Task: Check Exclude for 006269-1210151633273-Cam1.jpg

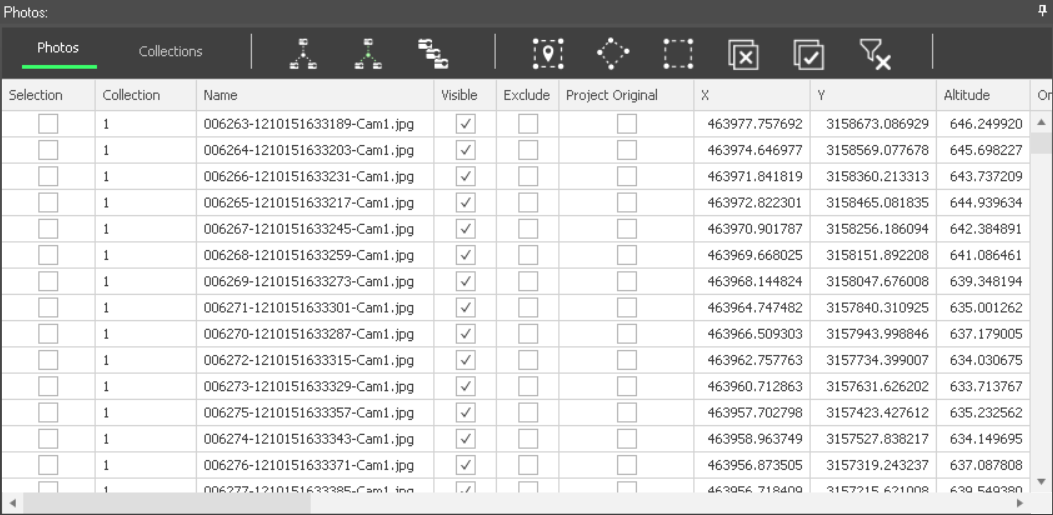Action: coord(528,281)
